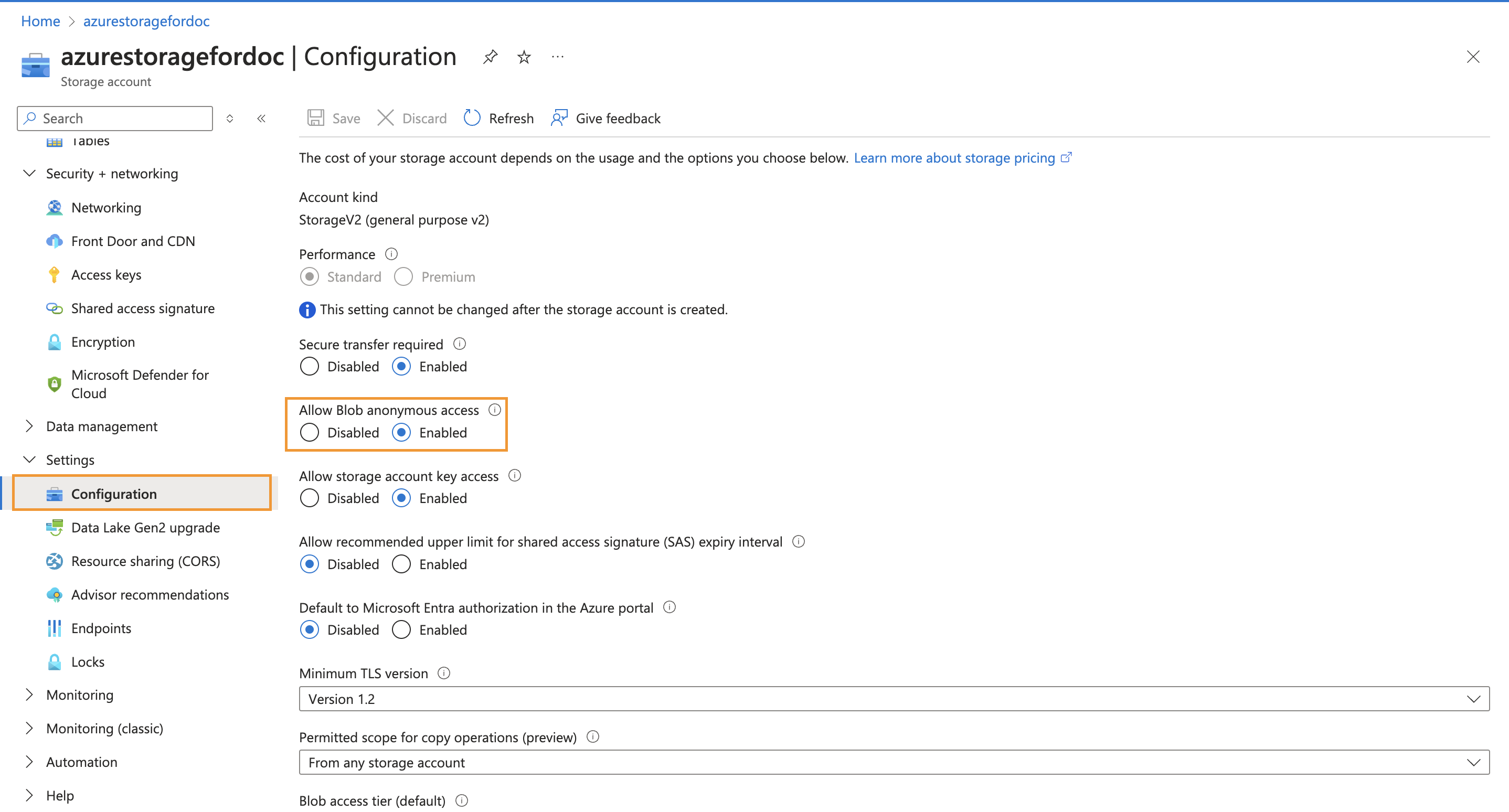The height and width of the screenshot is (812, 1509).
Task: Open Access keys in the sidebar
Action: (x=106, y=275)
